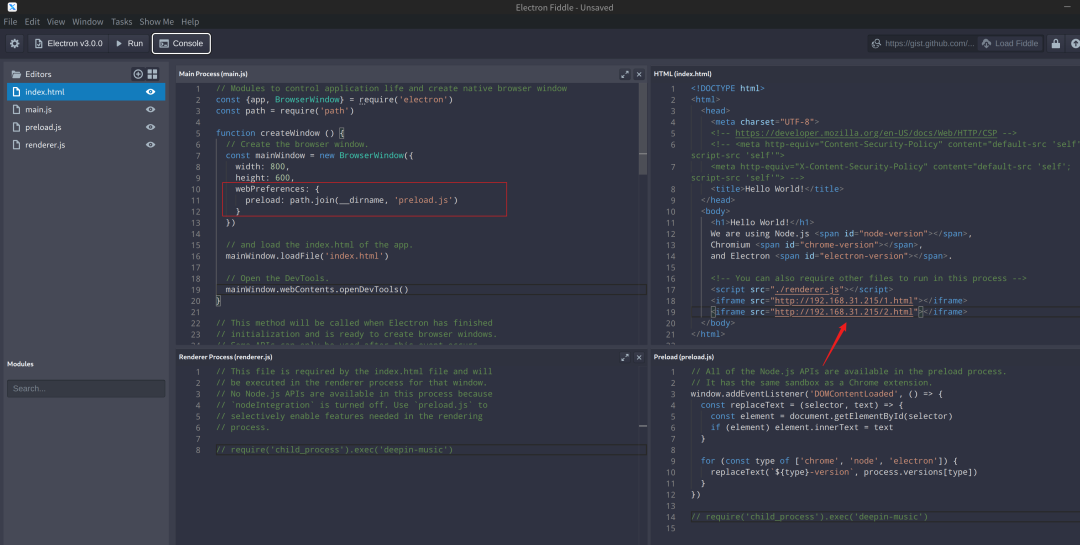1080x545 pixels.
Task: Open the File menu
Action: (x=10, y=21)
